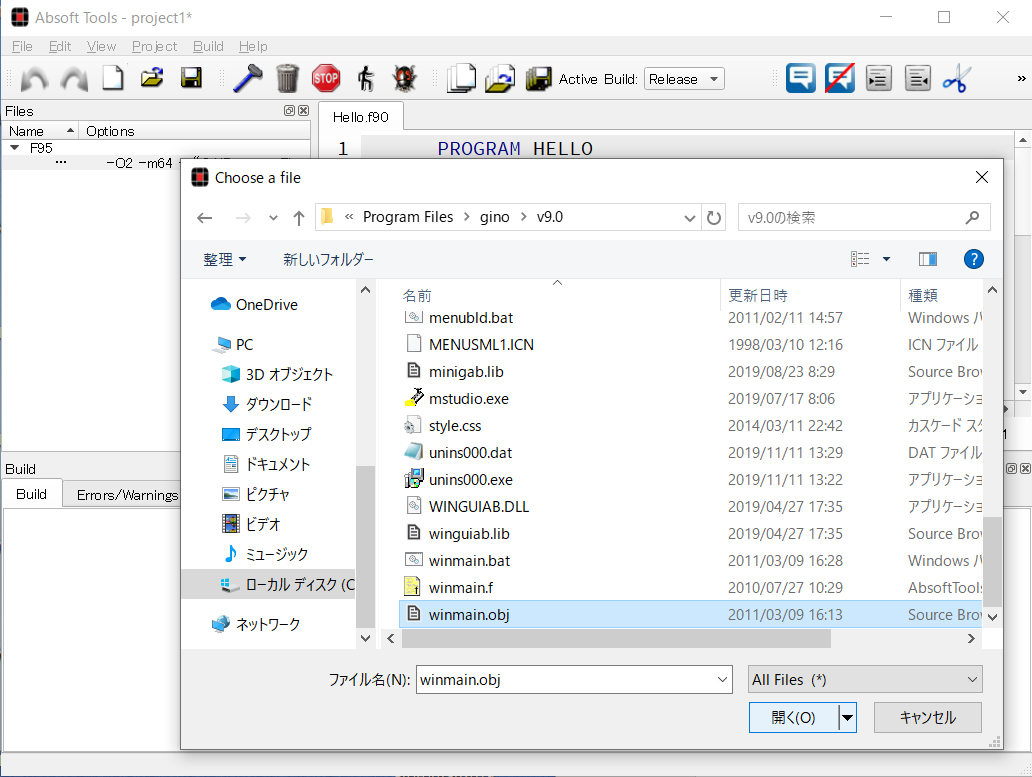
Task: Open the Build menu
Action: tap(208, 46)
